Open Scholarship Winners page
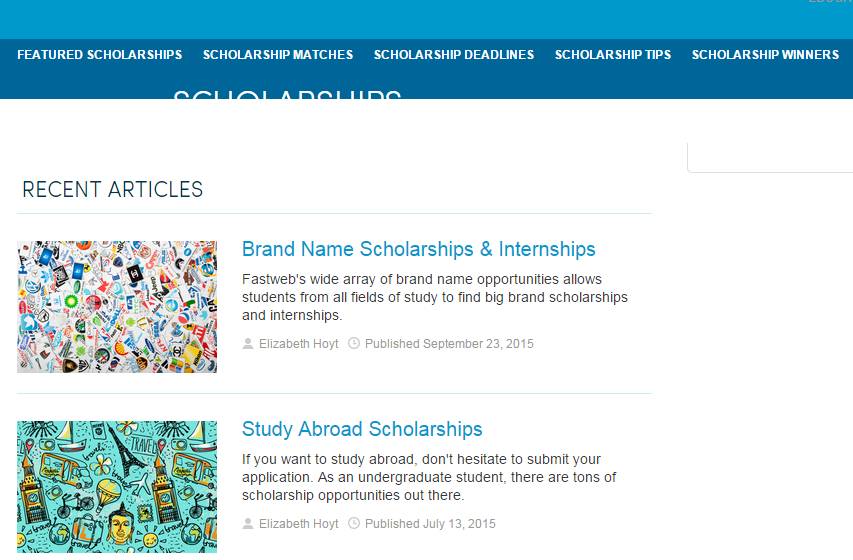 (764, 55)
